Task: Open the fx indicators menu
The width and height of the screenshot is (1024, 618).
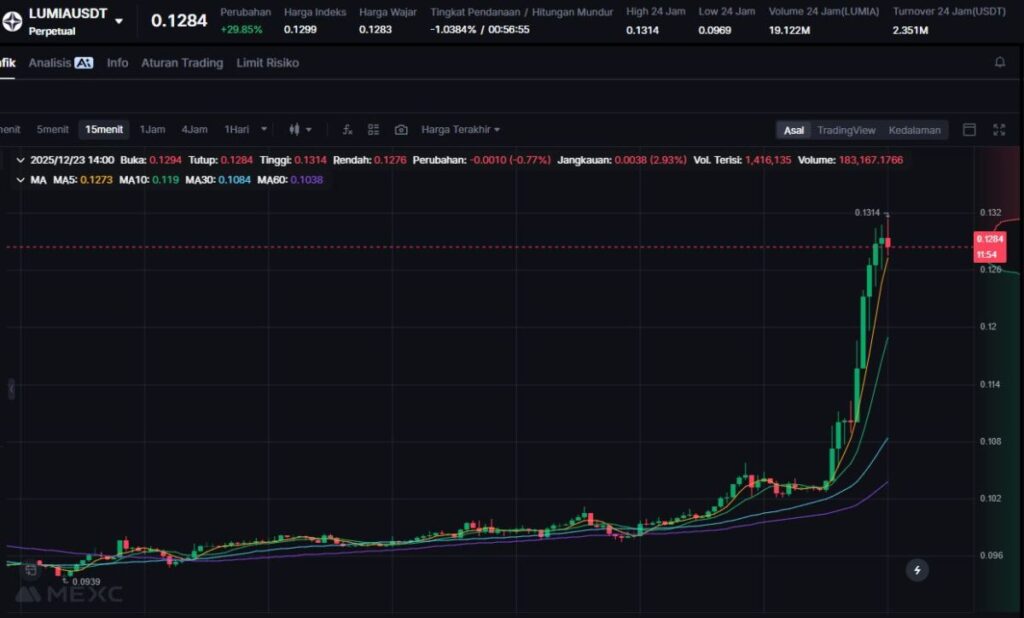Action: click(x=347, y=130)
